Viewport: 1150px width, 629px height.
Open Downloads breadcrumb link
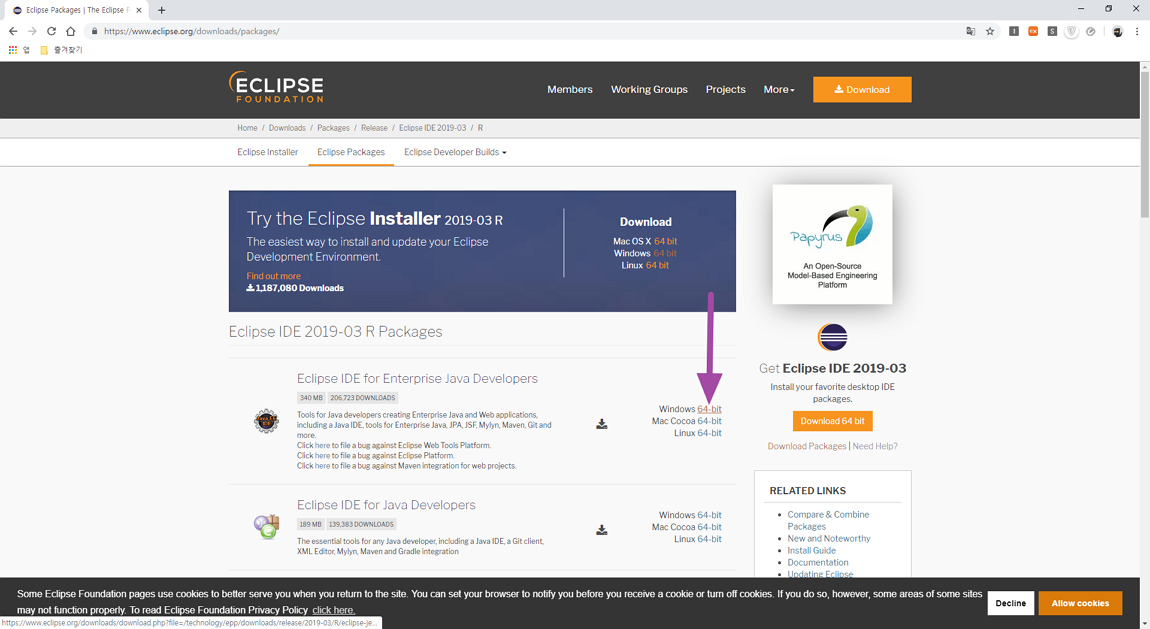point(287,128)
